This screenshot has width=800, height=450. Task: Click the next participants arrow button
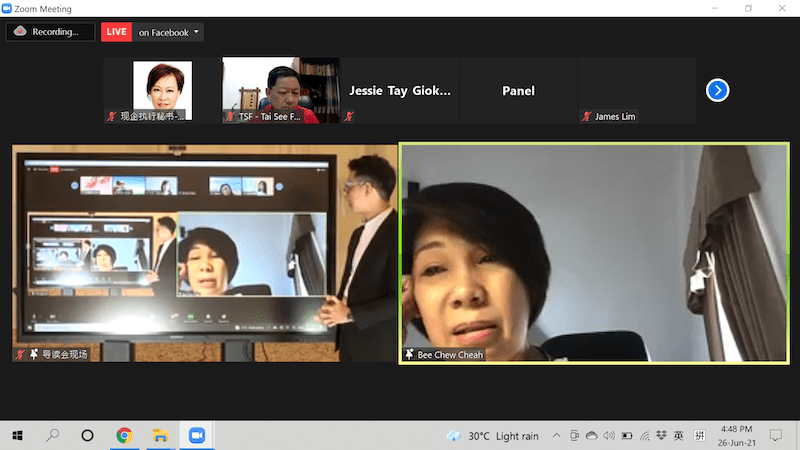click(717, 91)
